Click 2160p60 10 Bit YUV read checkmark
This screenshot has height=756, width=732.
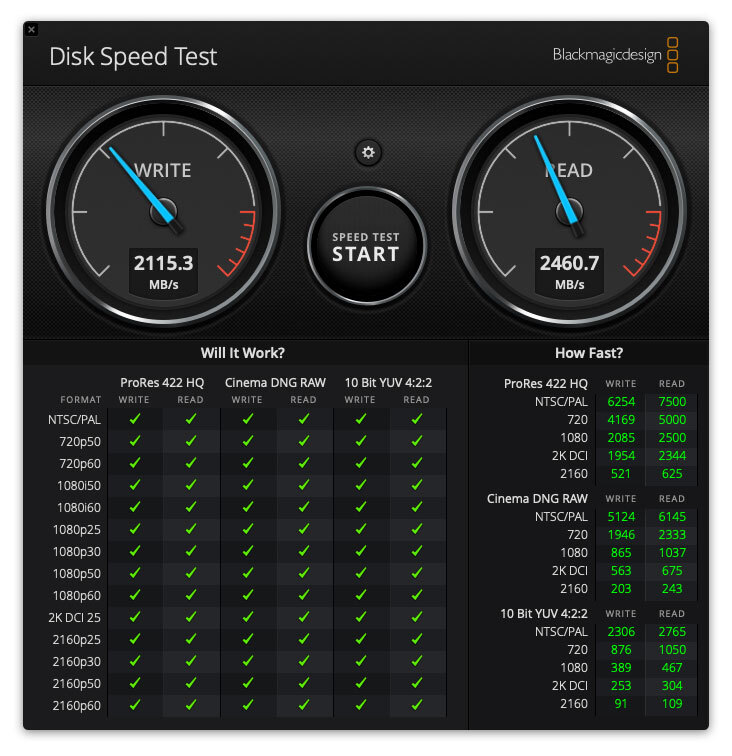417,705
